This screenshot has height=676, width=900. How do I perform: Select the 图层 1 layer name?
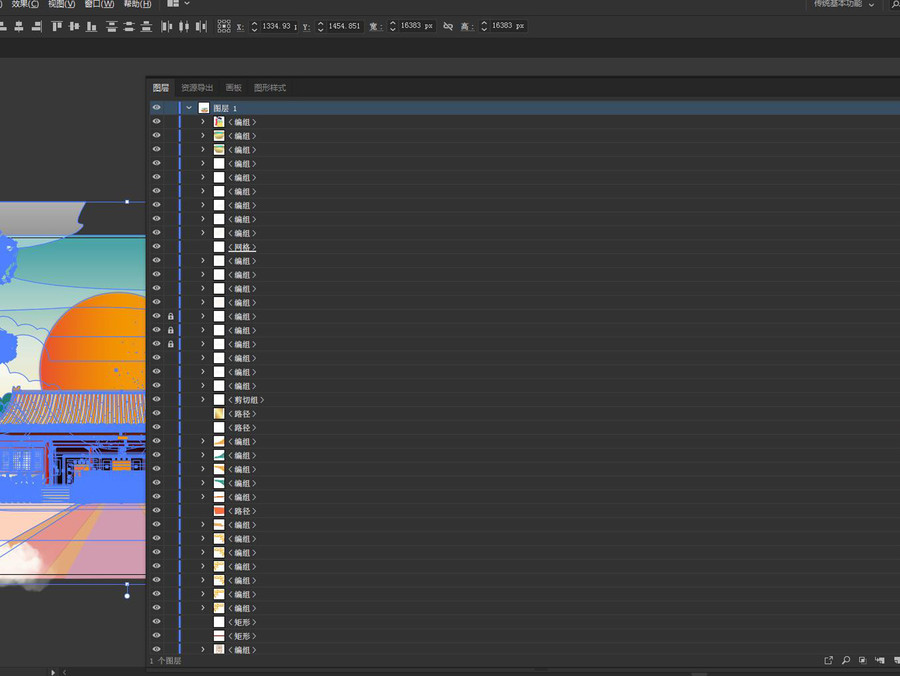click(225, 108)
